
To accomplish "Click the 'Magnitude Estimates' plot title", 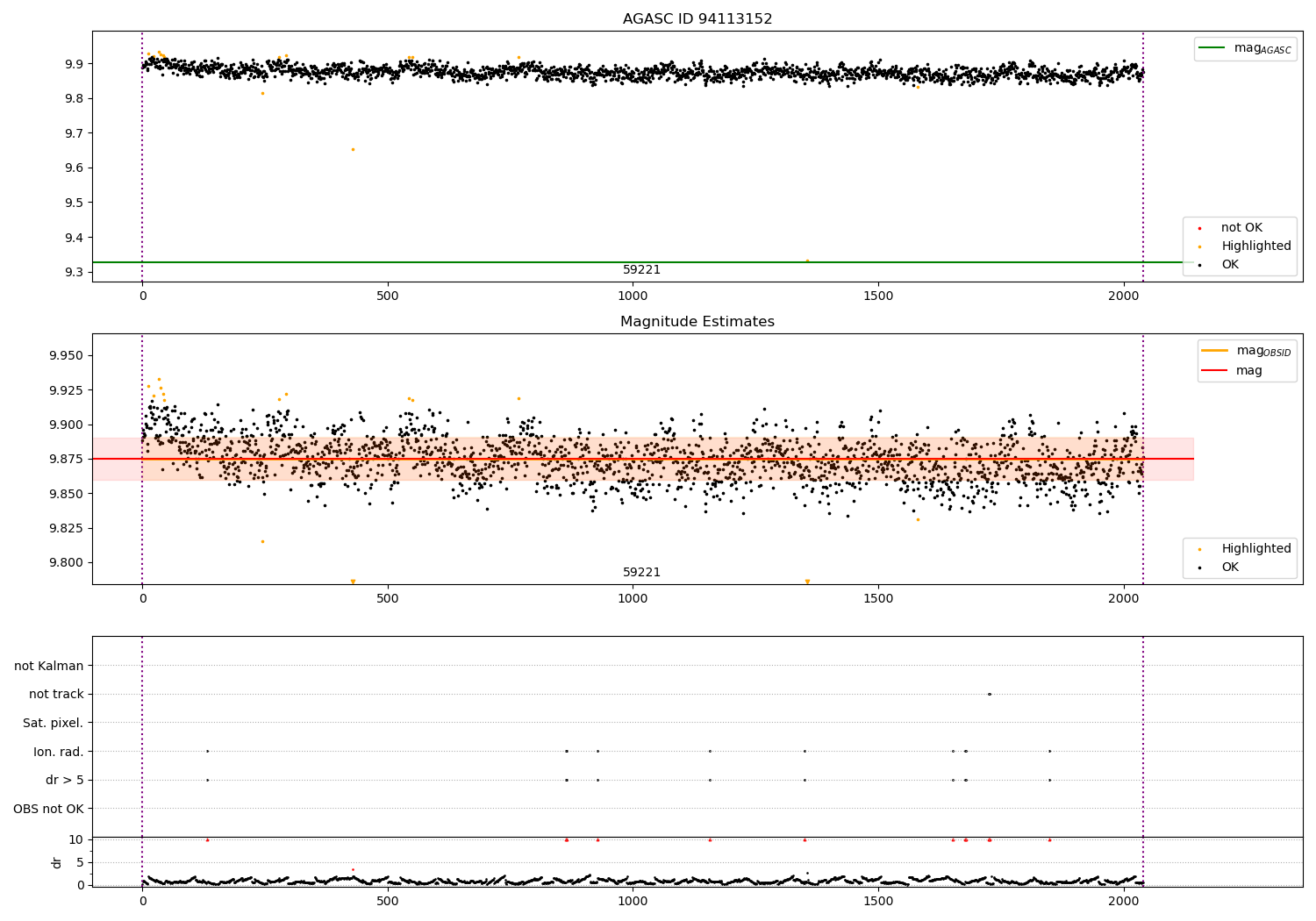I will pos(697,322).
